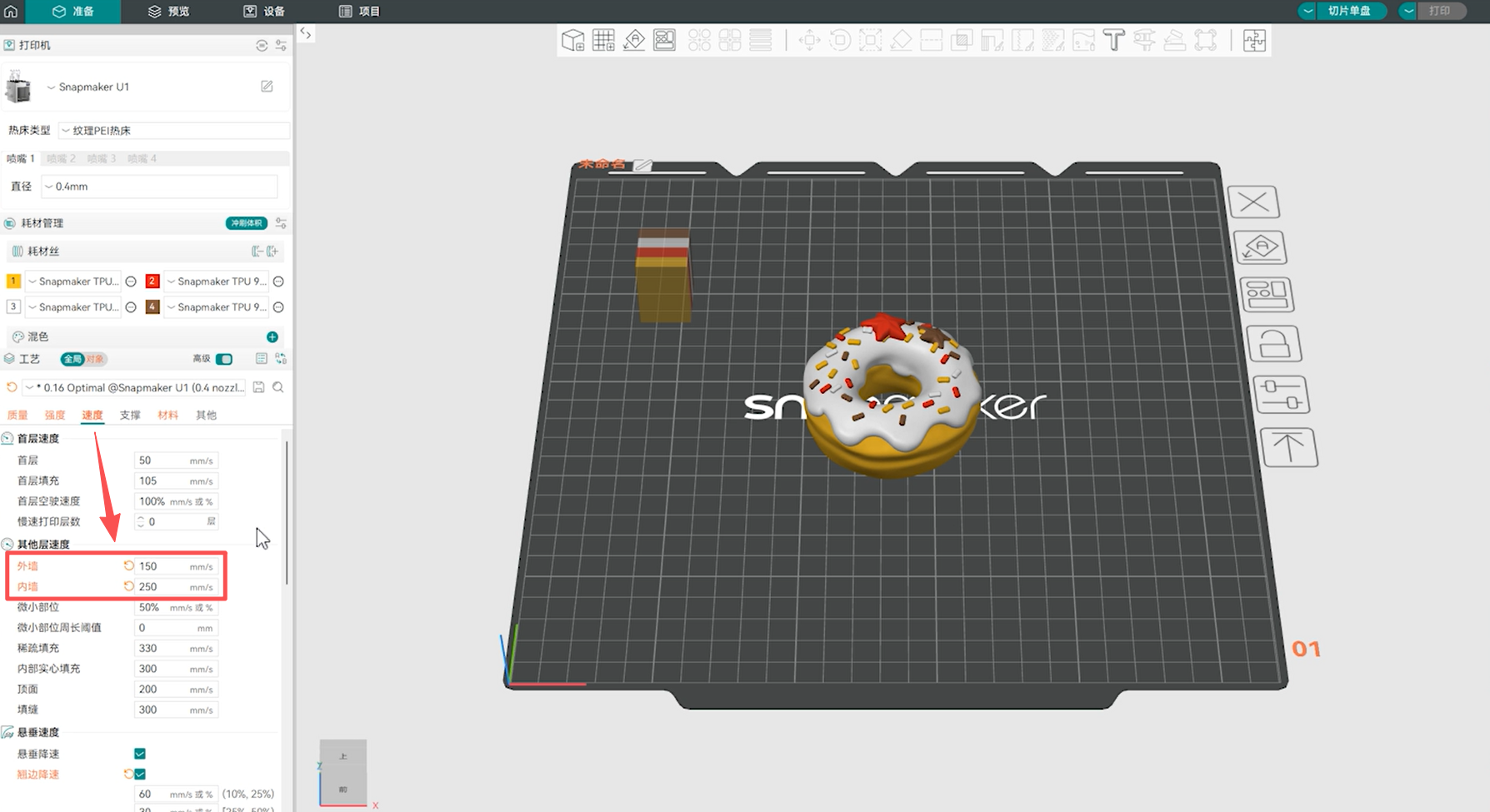Remove the plate with the X icon

click(1253, 202)
